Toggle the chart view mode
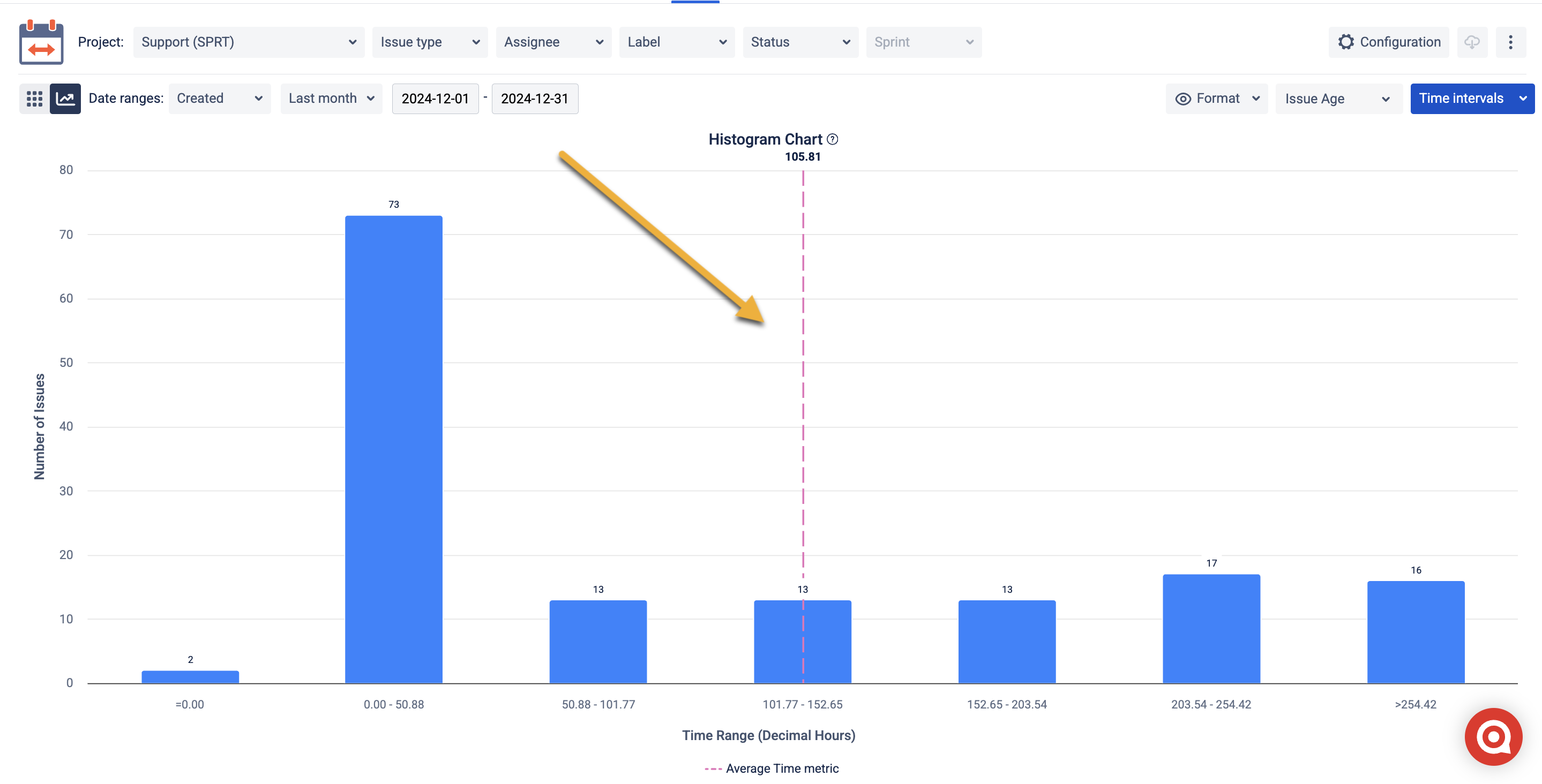Viewport: 1542px width, 784px height. pyautogui.click(x=65, y=98)
